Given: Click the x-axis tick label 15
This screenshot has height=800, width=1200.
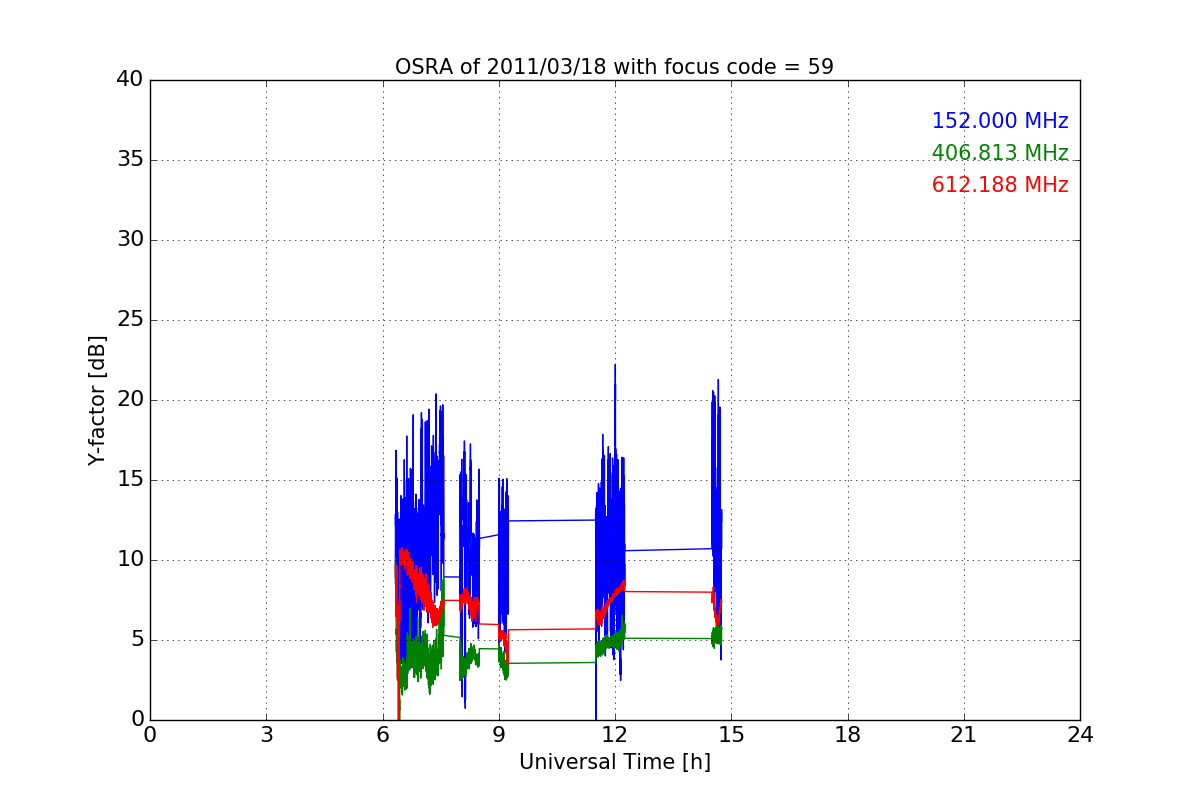Looking at the screenshot, I should [731, 735].
